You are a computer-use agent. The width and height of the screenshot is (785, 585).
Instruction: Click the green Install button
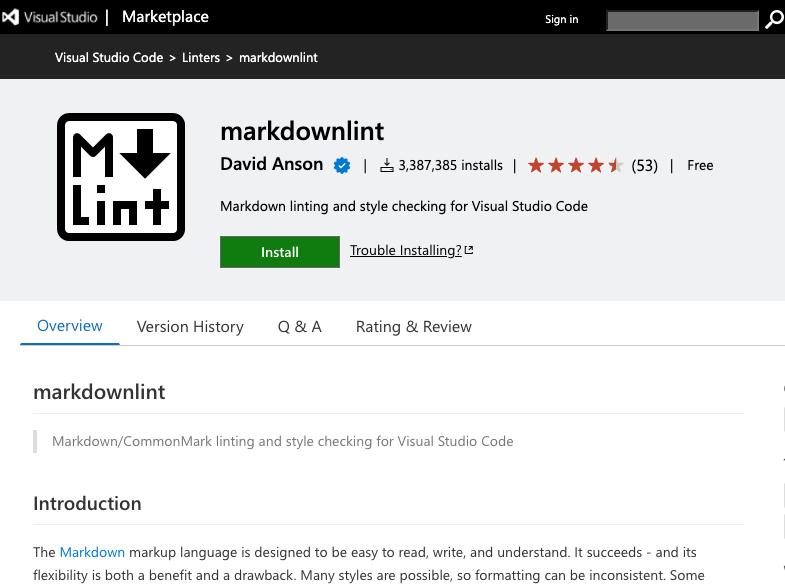coord(280,252)
